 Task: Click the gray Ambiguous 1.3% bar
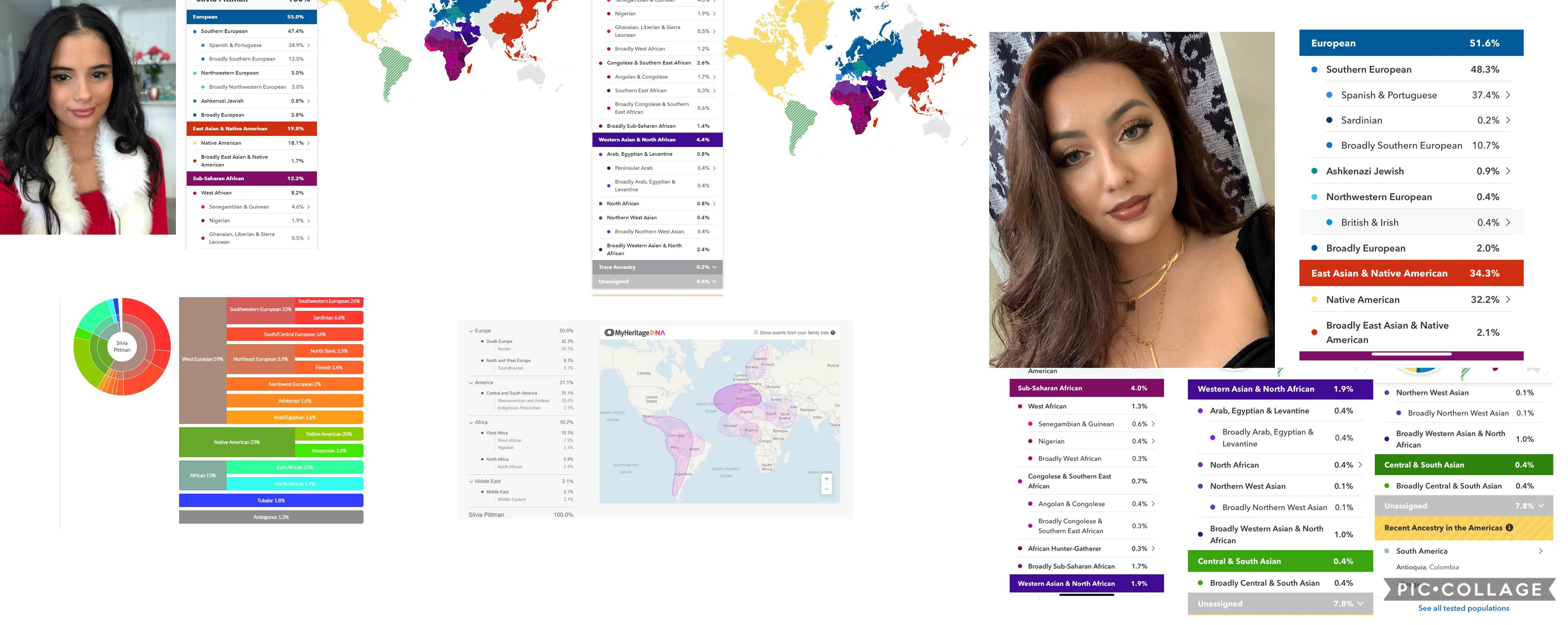[271, 517]
